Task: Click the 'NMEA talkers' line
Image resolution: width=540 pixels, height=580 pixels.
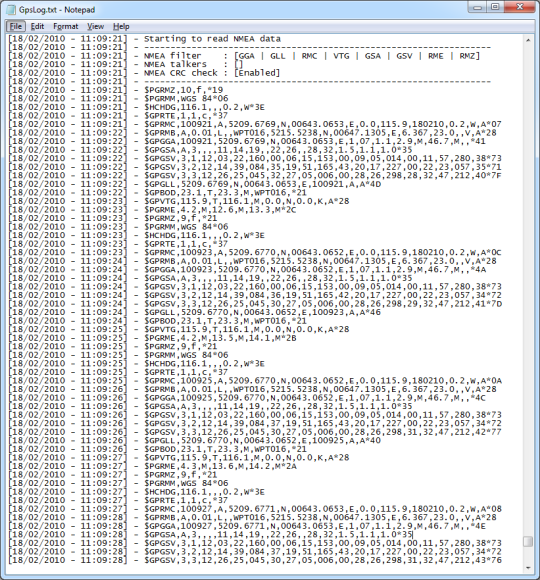Action: [x=125, y=64]
